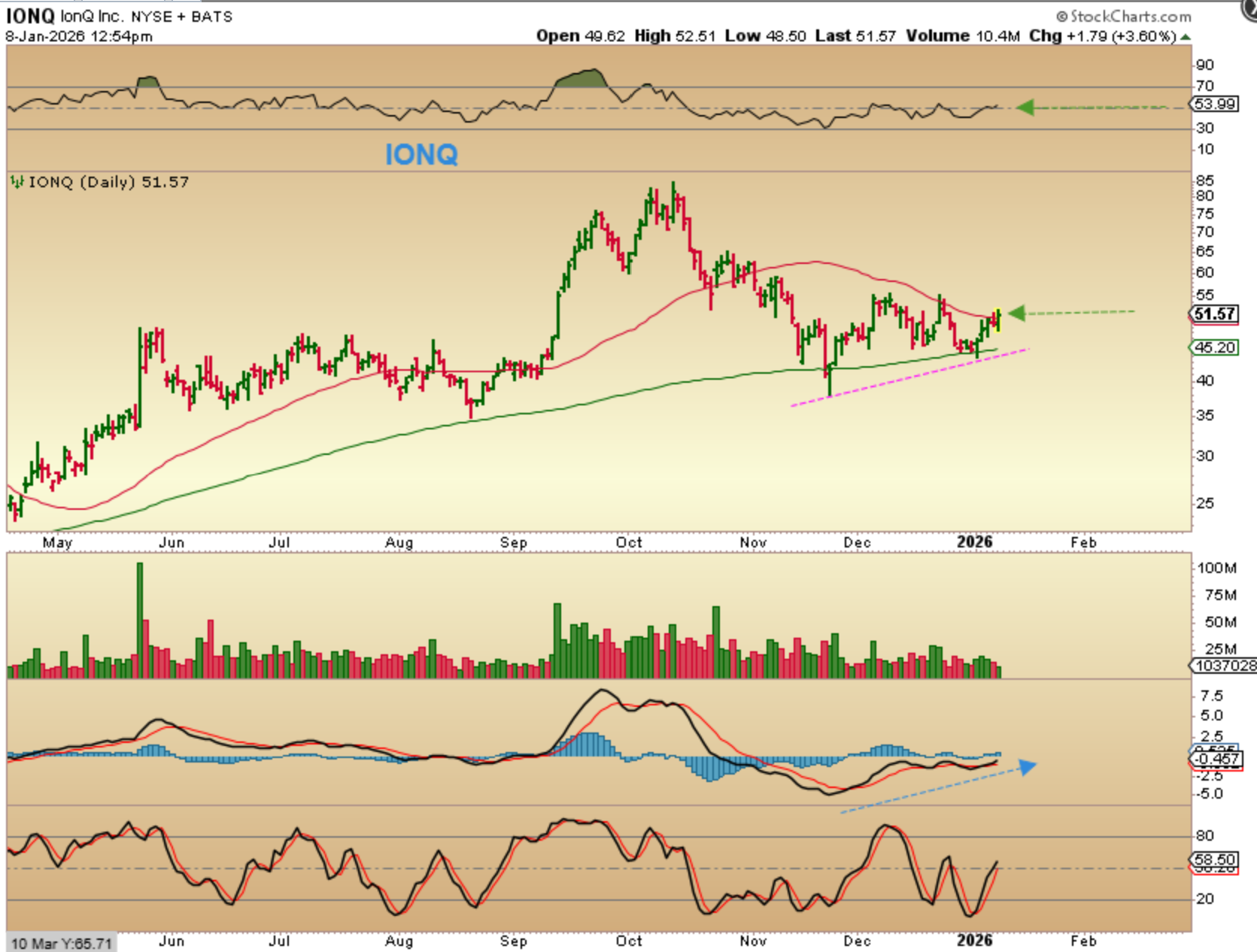The height and width of the screenshot is (952, 1257).
Task: Click the green up-triangle beside the Chg value
Action: [1186, 37]
